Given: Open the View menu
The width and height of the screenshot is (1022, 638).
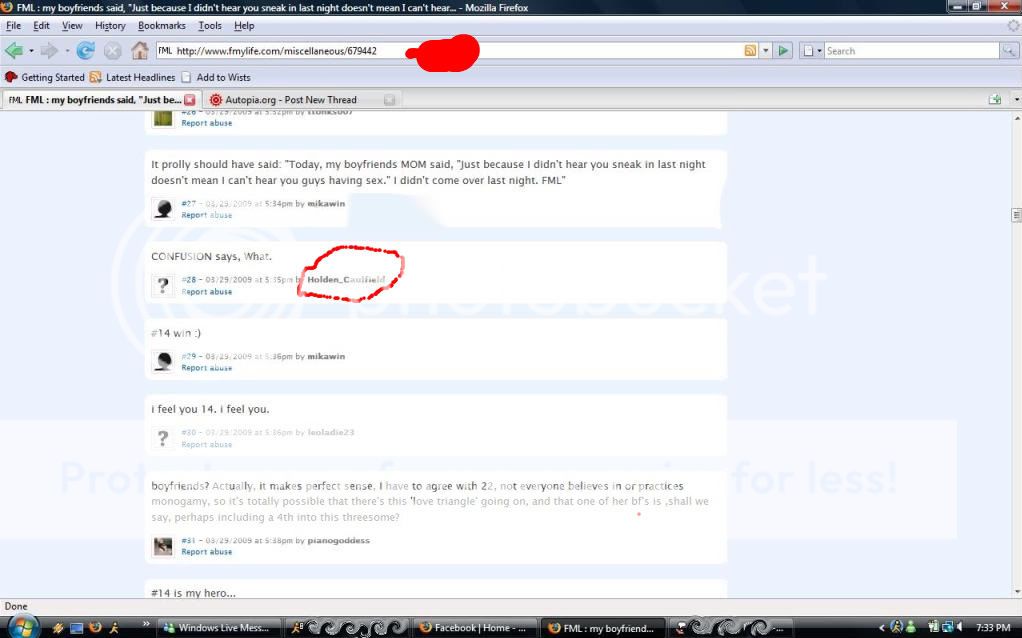Looking at the screenshot, I should pyautogui.click(x=72, y=25).
